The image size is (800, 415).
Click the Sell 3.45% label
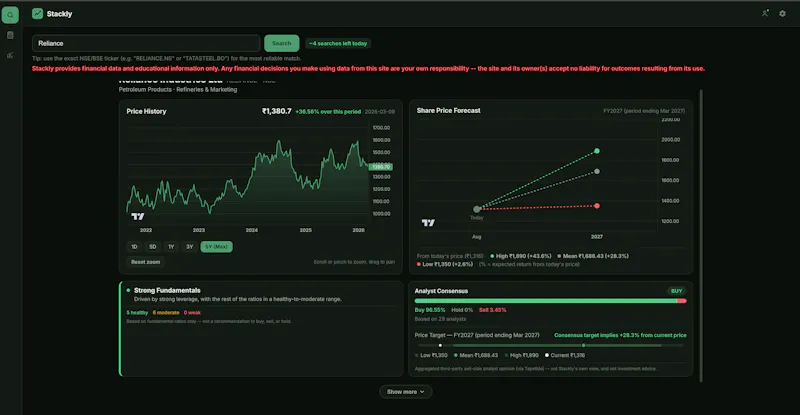click(x=493, y=310)
